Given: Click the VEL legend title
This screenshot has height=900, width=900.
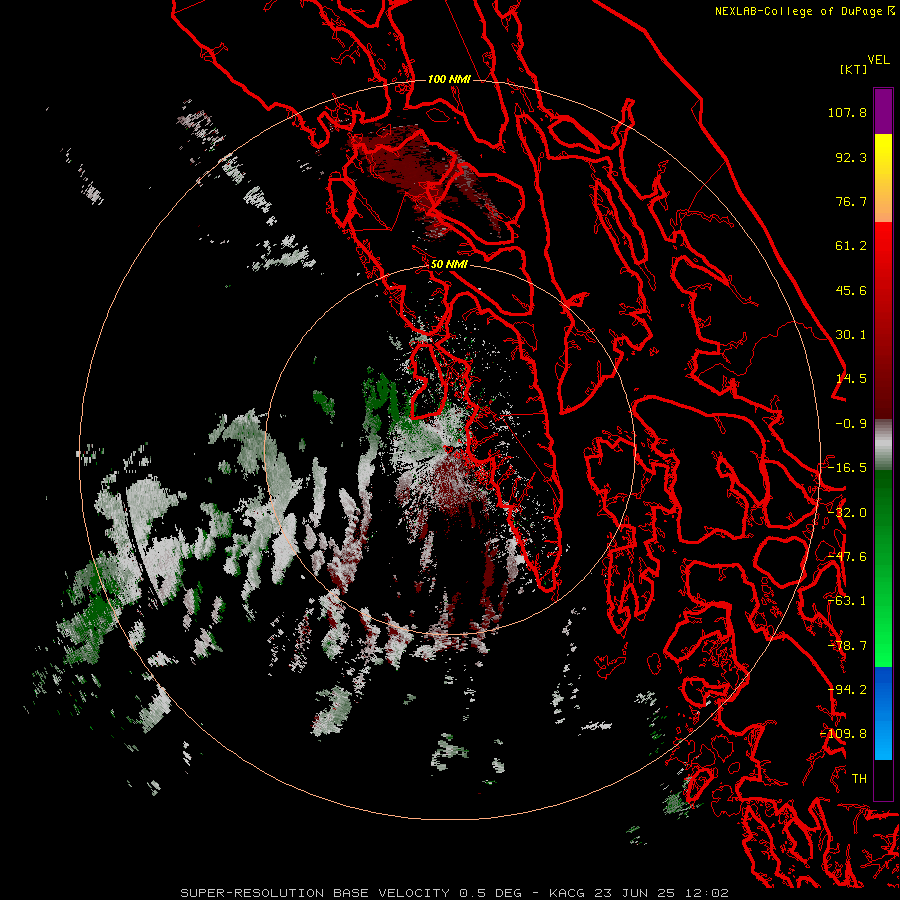Looking at the screenshot, I should (x=878, y=60).
